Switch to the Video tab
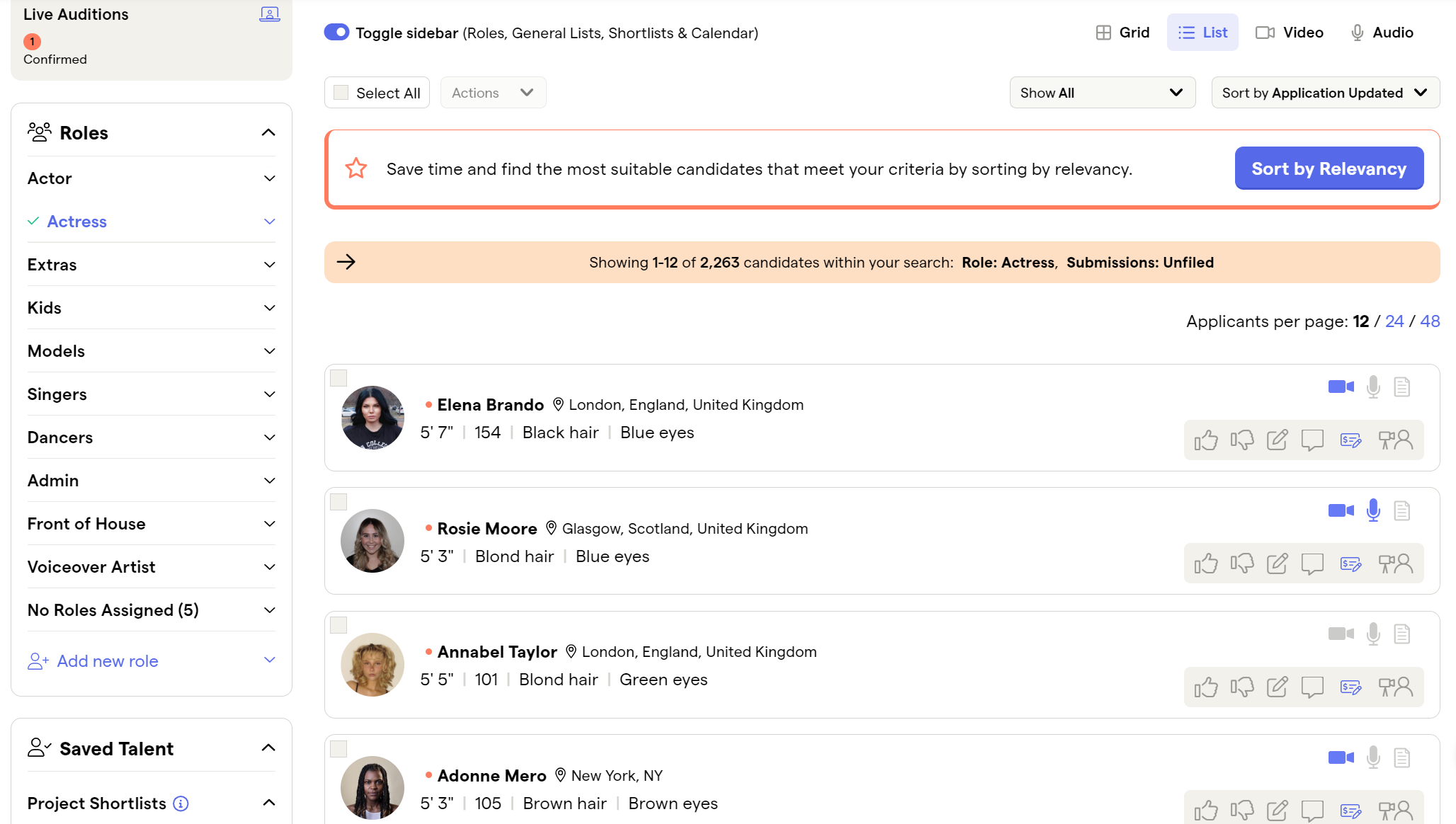 point(1290,32)
